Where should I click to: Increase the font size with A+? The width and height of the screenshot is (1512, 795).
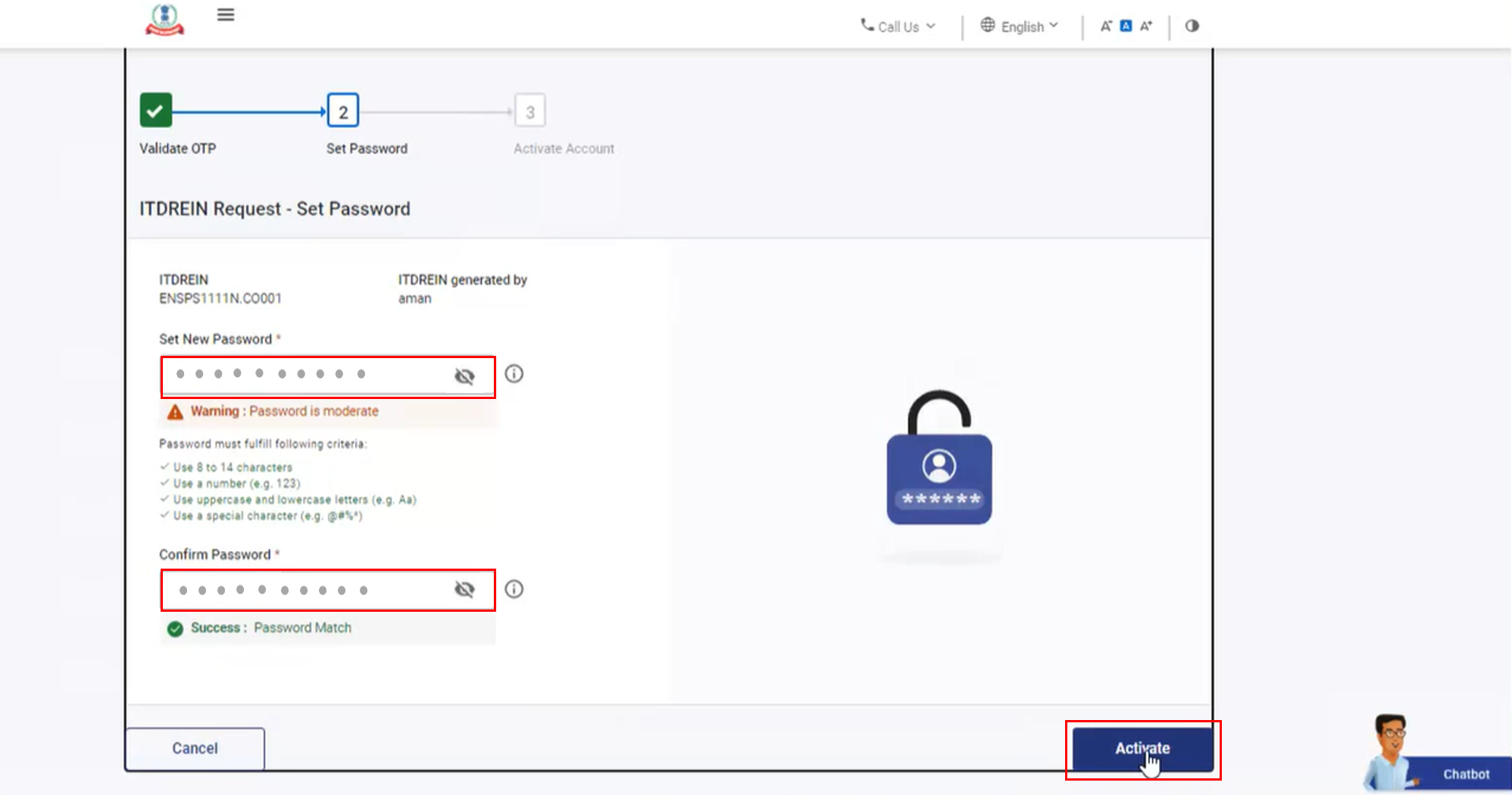pos(1146,26)
